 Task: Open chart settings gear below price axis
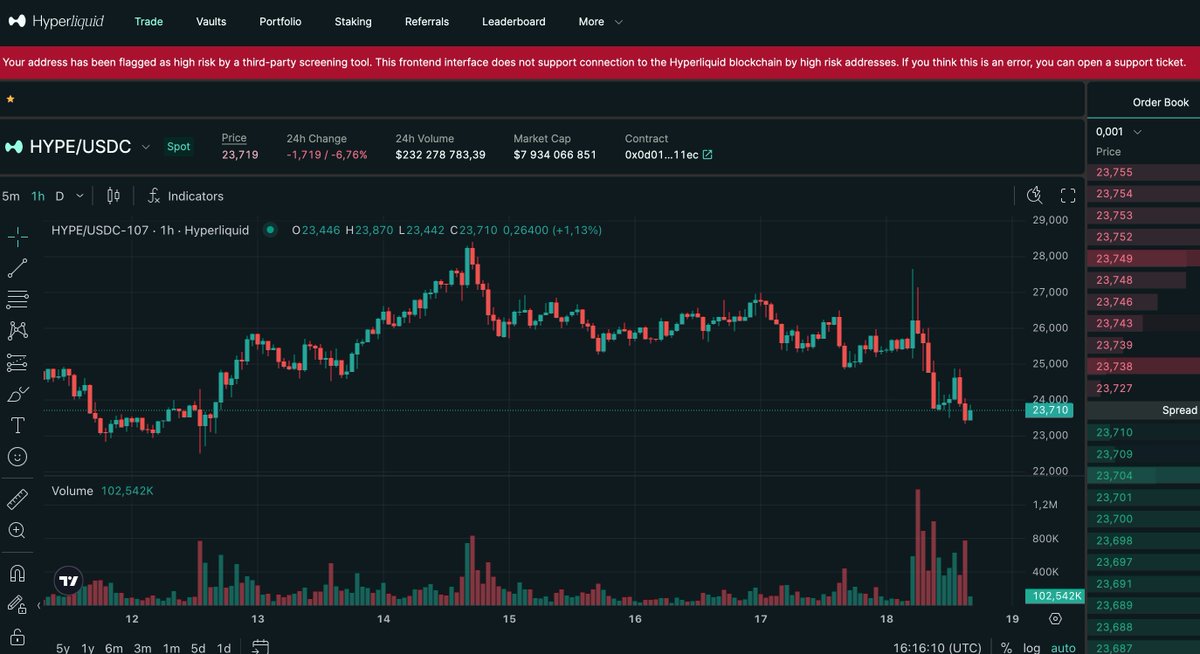1056,619
